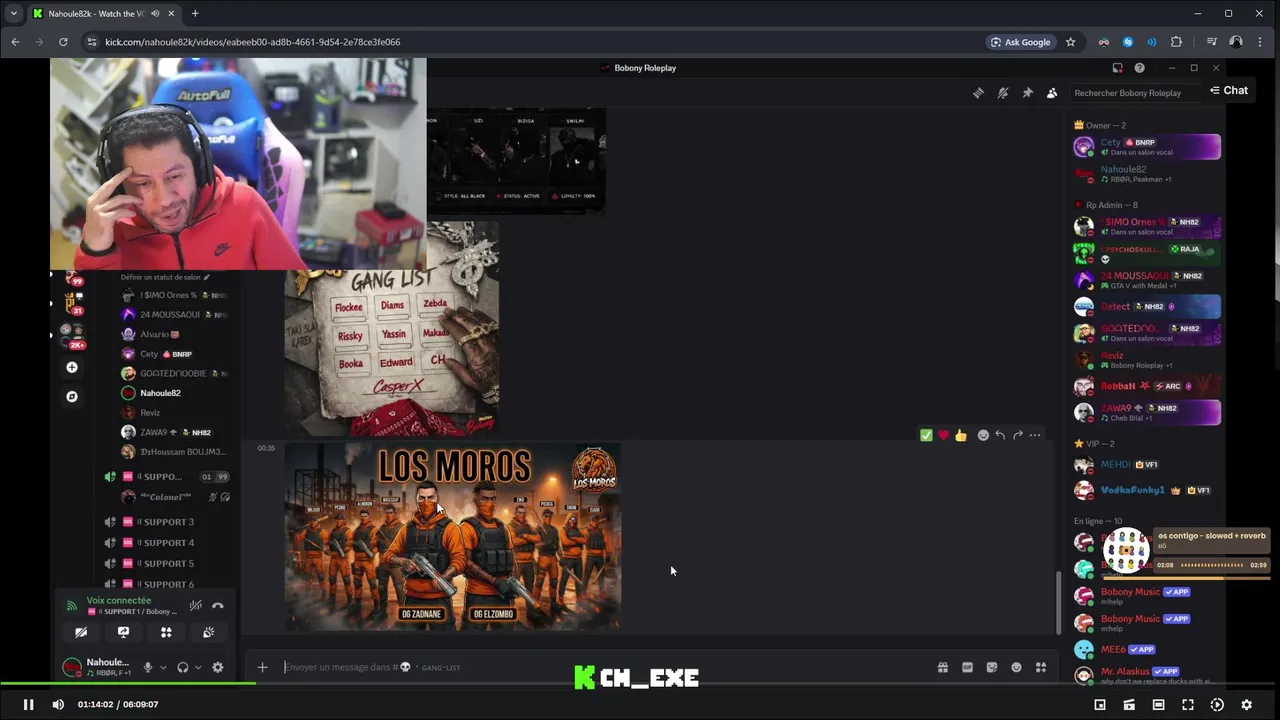Image resolution: width=1280 pixels, height=720 pixels.
Task: Open Discord user settings gear
Action: tap(218, 667)
